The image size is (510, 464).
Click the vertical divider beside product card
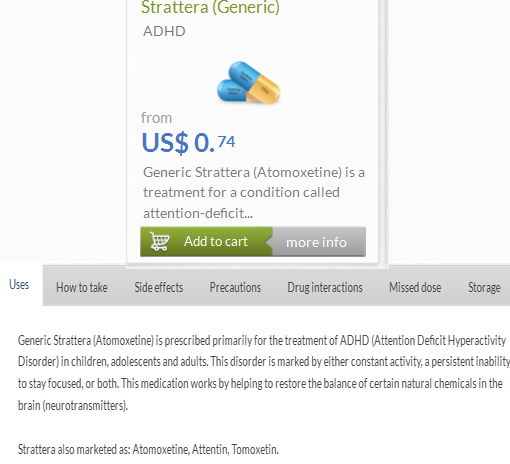(x=387, y=133)
